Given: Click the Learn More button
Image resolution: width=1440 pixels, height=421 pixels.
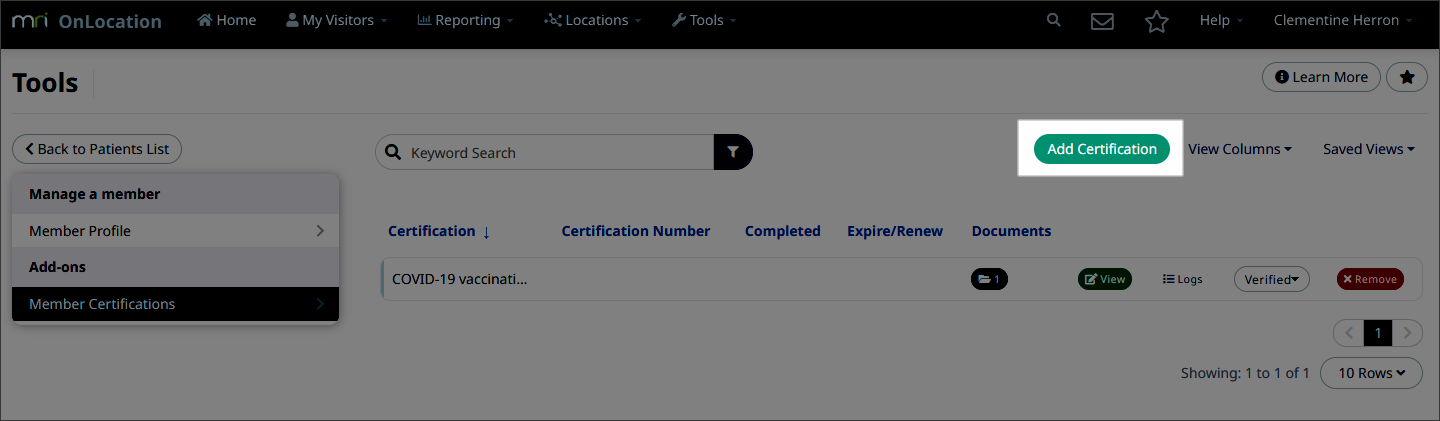Looking at the screenshot, I should 1321,77.
